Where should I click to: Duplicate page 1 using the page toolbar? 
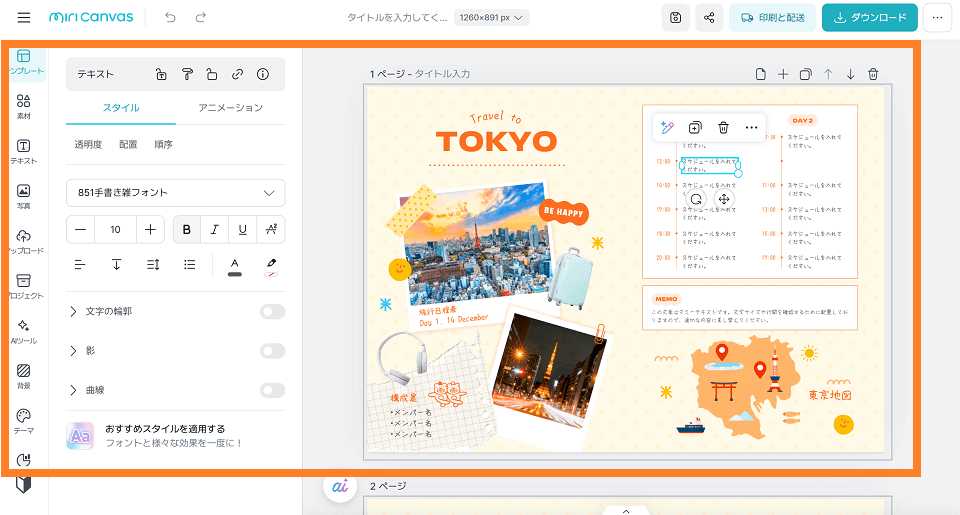(x=805, y=74)
